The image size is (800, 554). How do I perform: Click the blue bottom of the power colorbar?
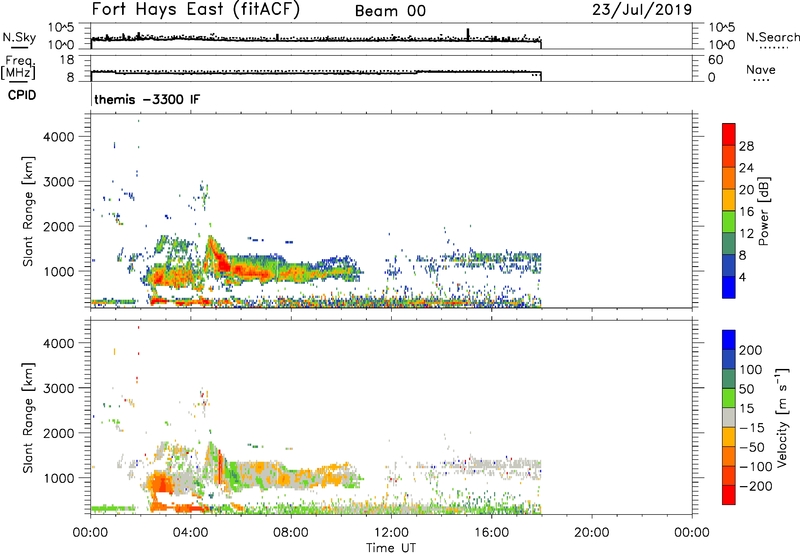coord(729,287)
